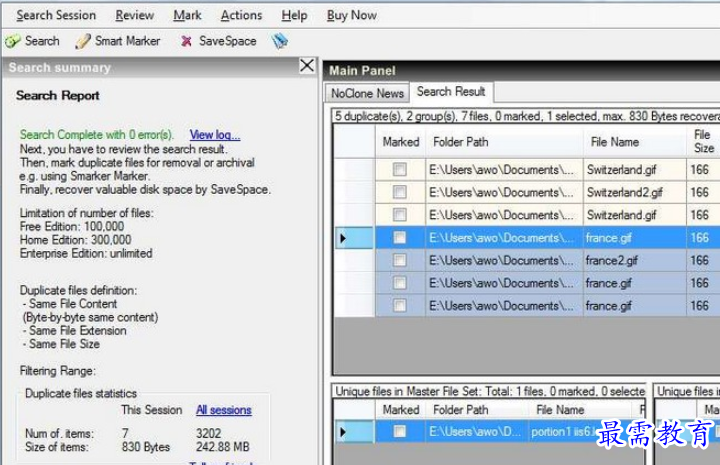Open the Help menu

tap(294, 15)
